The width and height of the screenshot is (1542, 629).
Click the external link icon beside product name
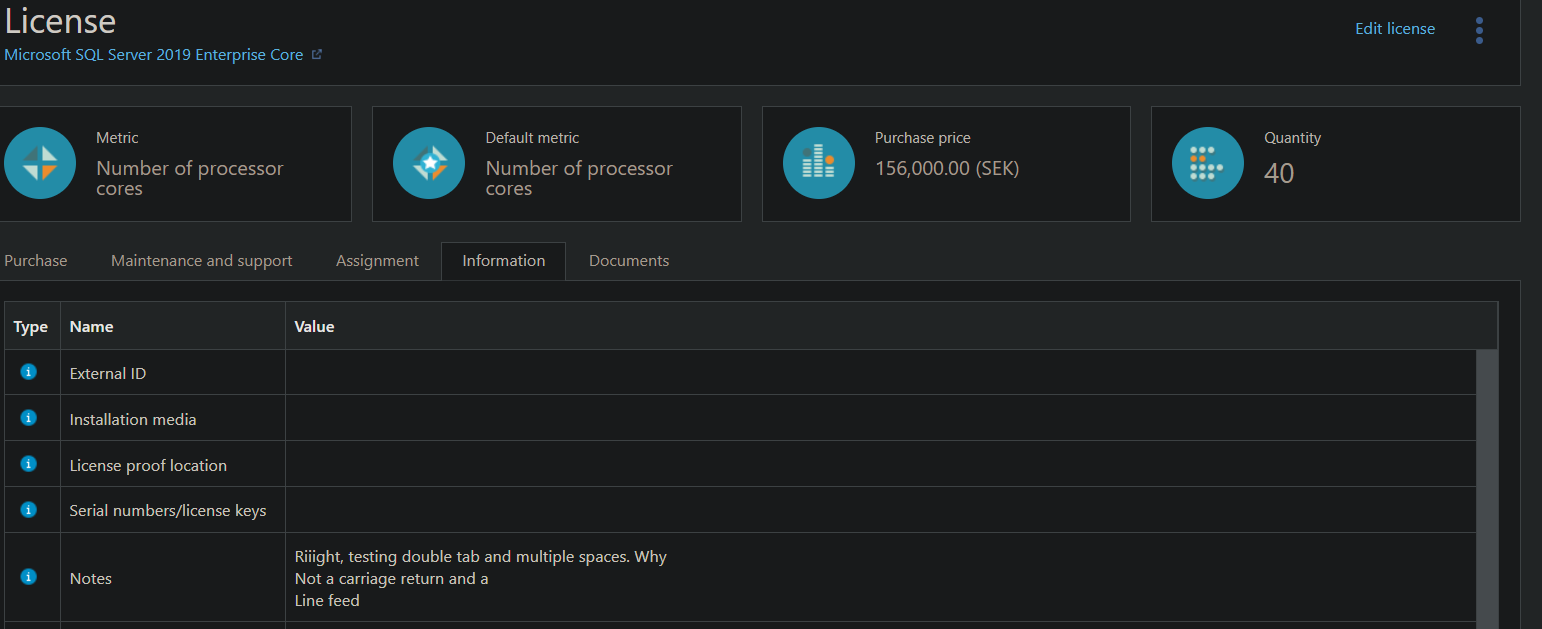[x=317, y=55]
